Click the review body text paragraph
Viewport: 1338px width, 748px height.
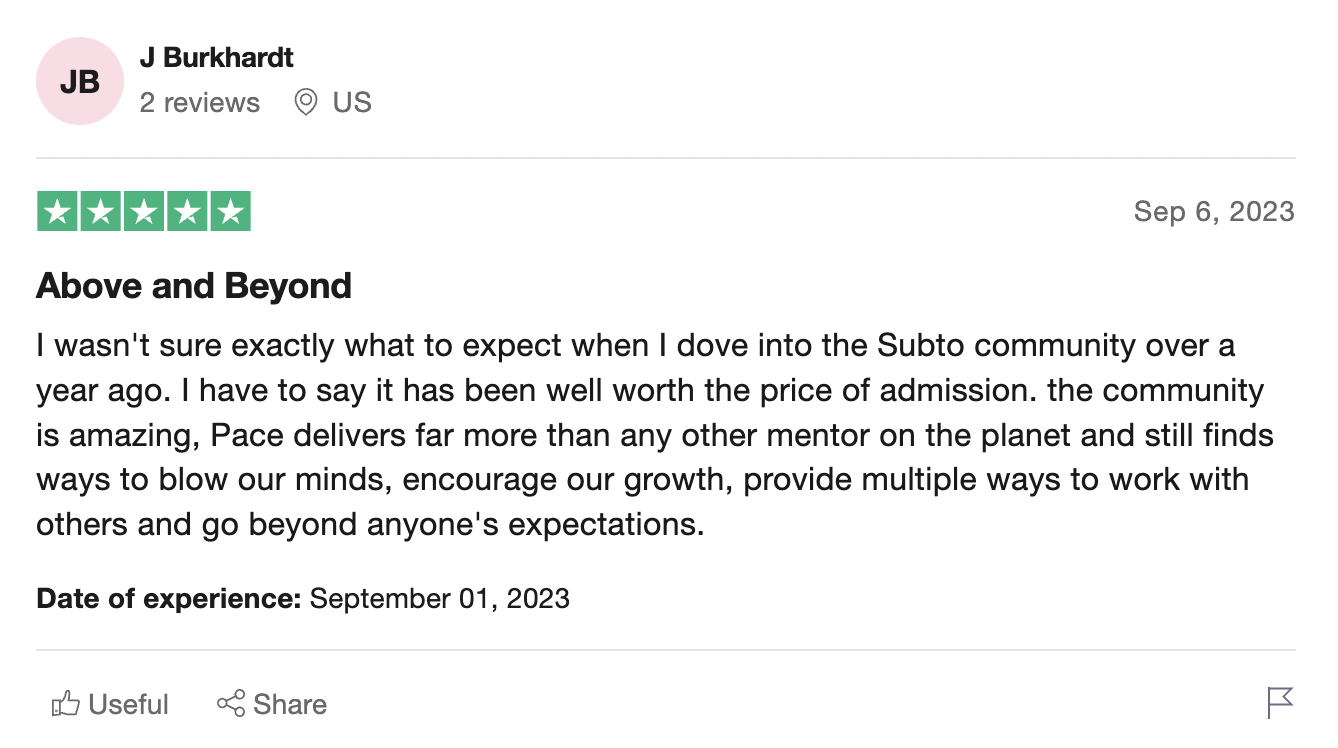(656, 435)
